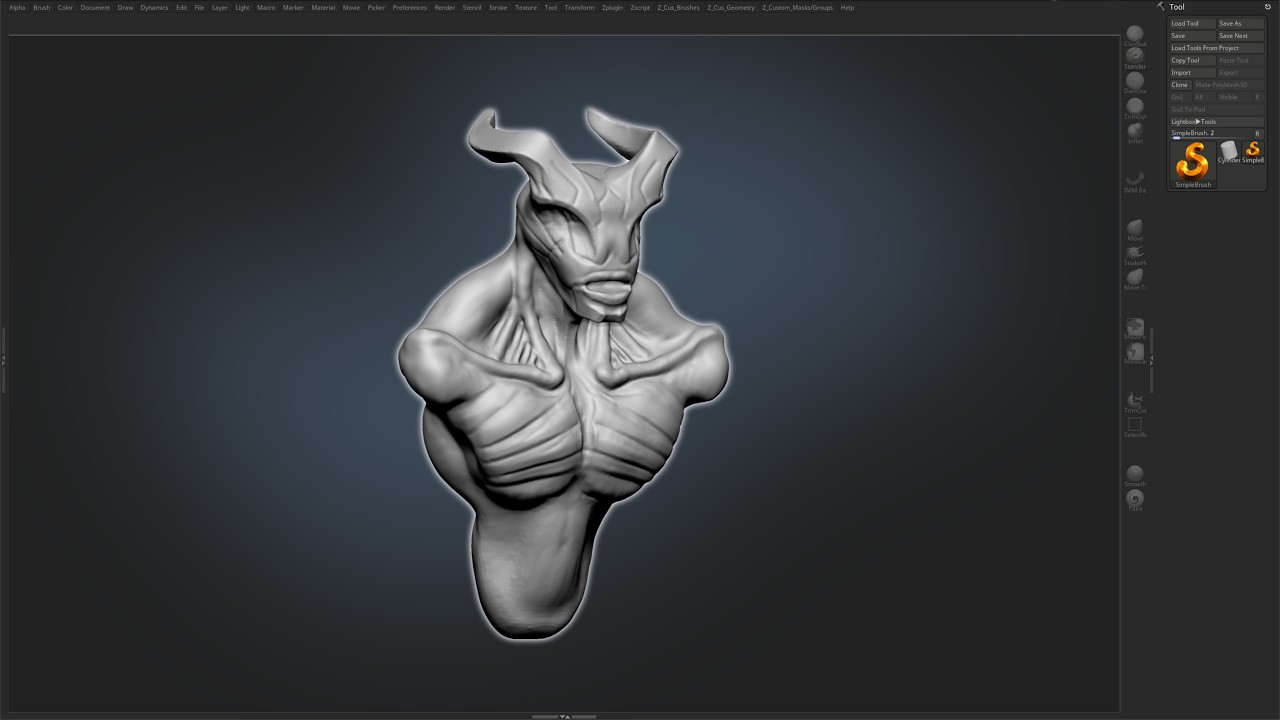Click the large SimpleBrush current tool thumbnail

point(1193,164)
